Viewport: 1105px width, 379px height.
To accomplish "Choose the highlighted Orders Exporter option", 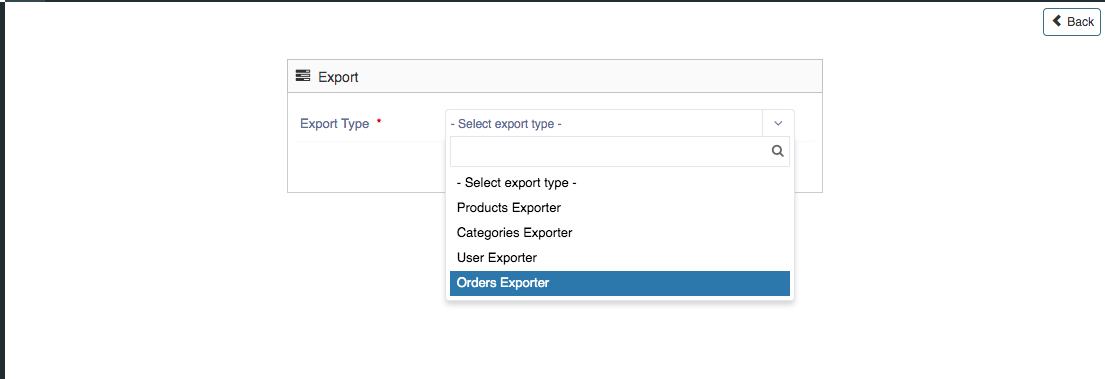I will [619, 283].
